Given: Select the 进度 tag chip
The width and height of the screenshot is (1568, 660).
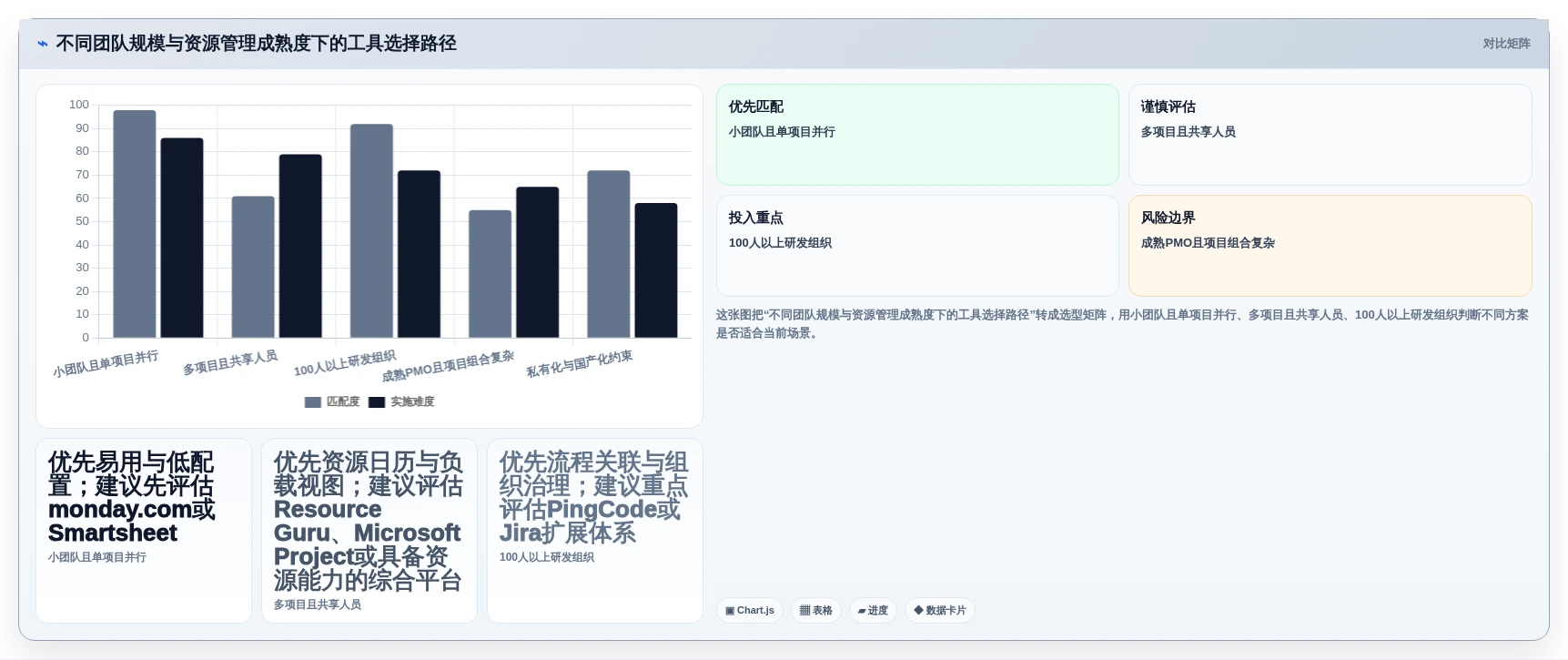Looking at the screenshot, I should click(873, 611).
